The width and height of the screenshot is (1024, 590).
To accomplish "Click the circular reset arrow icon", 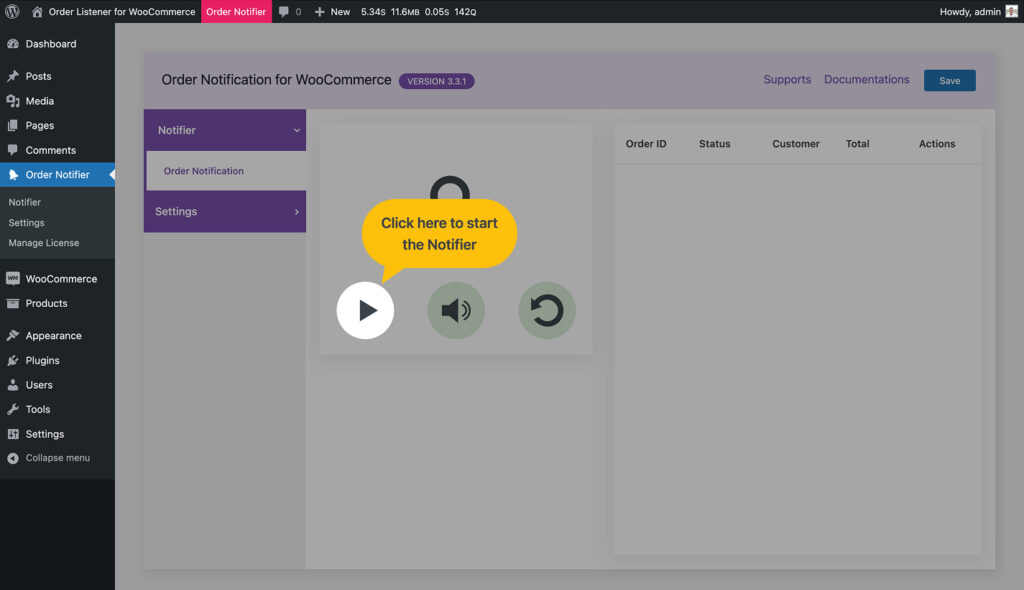I will click(x=547, y=310).
